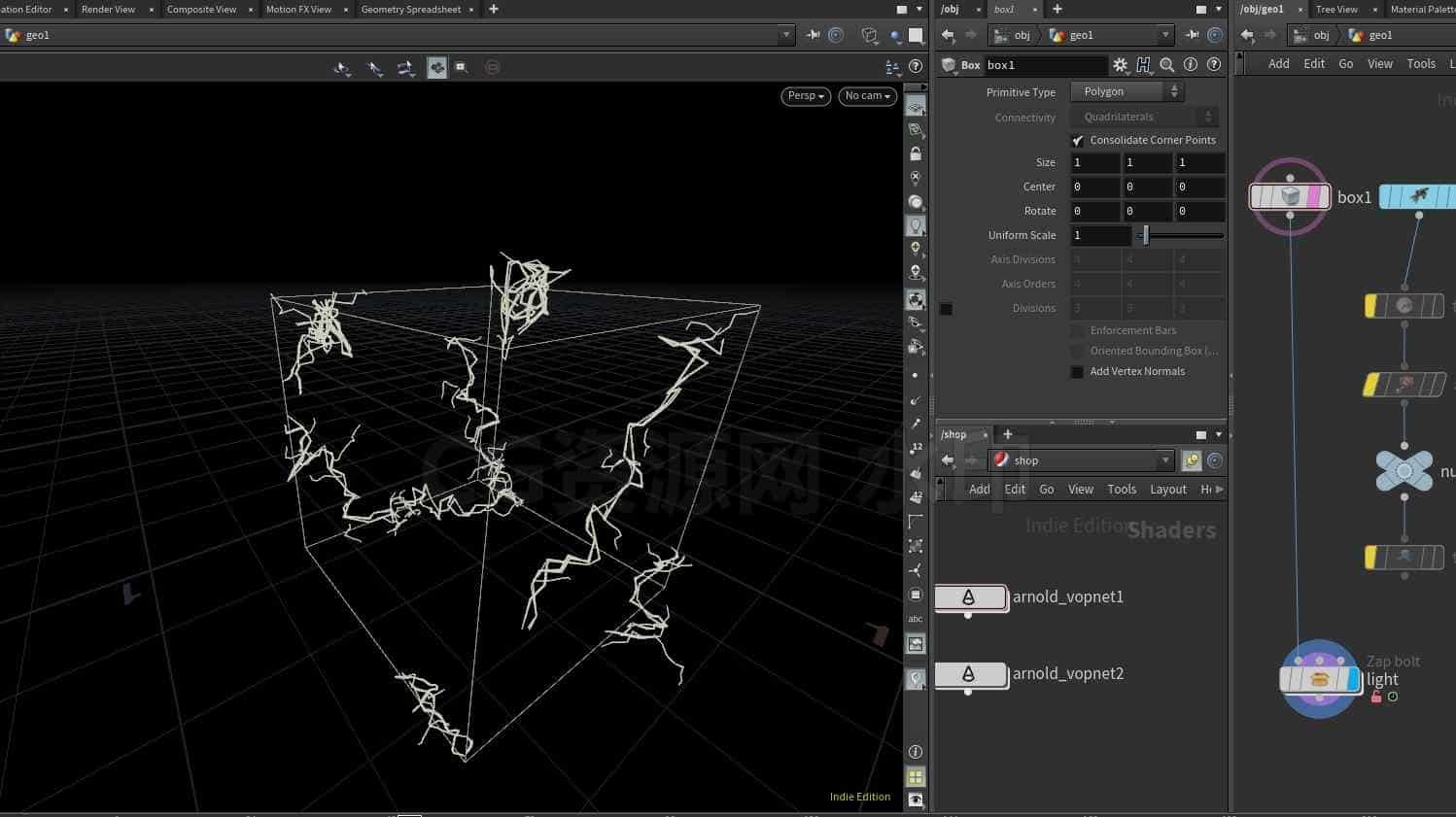The height and width of the screenshot is (817, 1456).
Task: Select the light node in the network
Action: pyautogui.click(x=1320, y=679)
